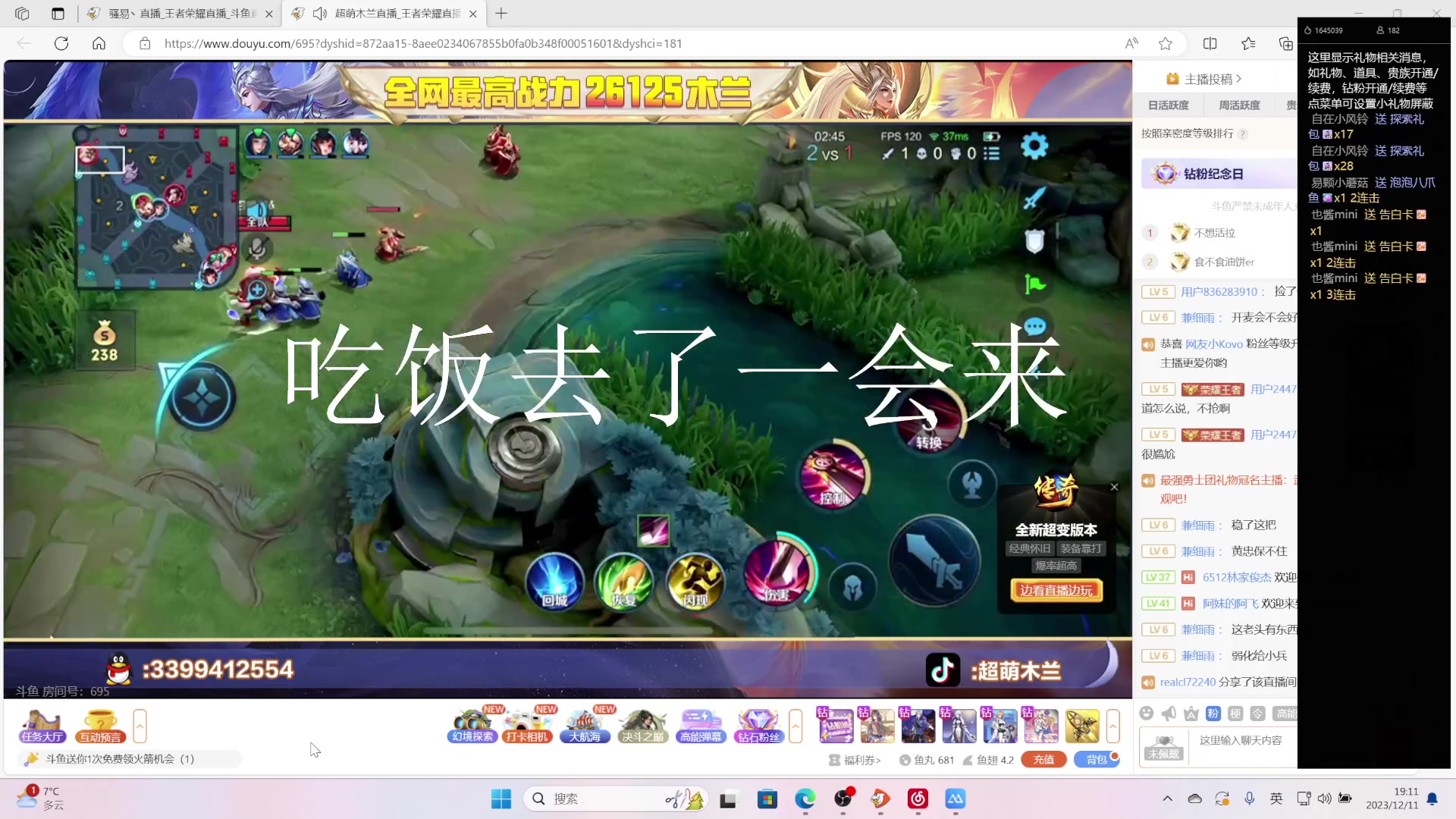Open the 钻粉纪念日 banner
Viewport: 1456px width, 819px height.
pyautogui.click(x=1219, y=174)
